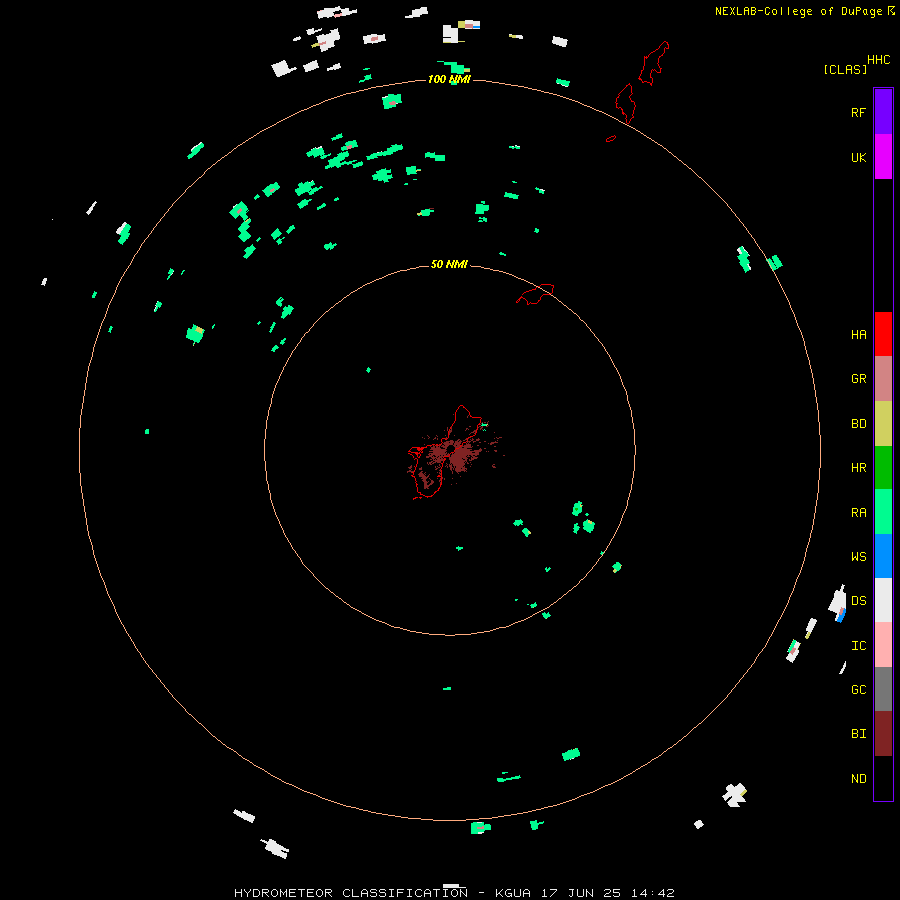
Task: Click the brown biological echo at radar center
Action: pyautogui.click(x=459, y=457)
